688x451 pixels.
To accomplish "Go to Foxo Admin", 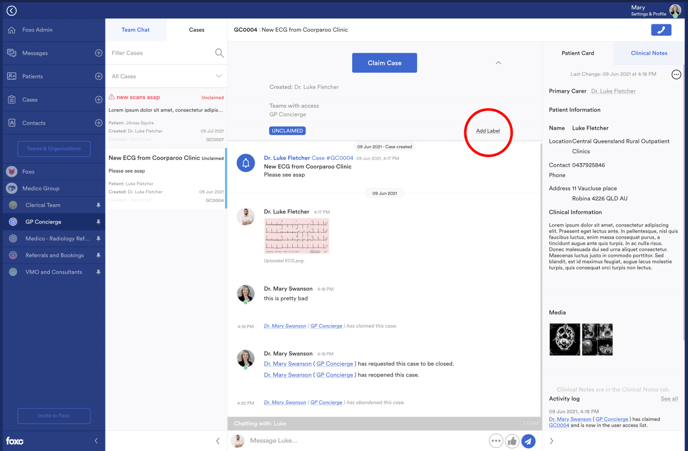I will coord(37,30).
